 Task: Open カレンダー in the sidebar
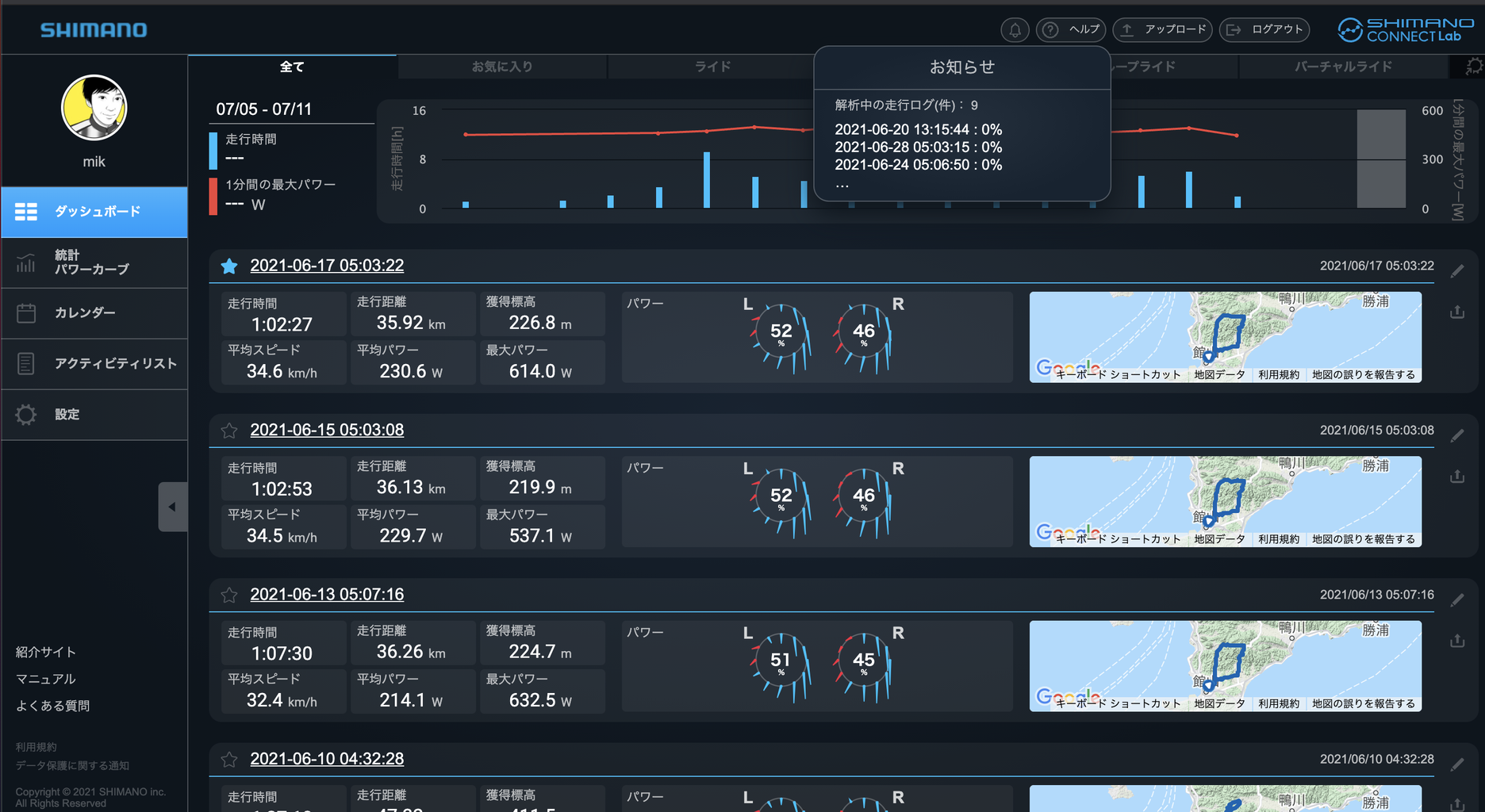pos(94,313)
